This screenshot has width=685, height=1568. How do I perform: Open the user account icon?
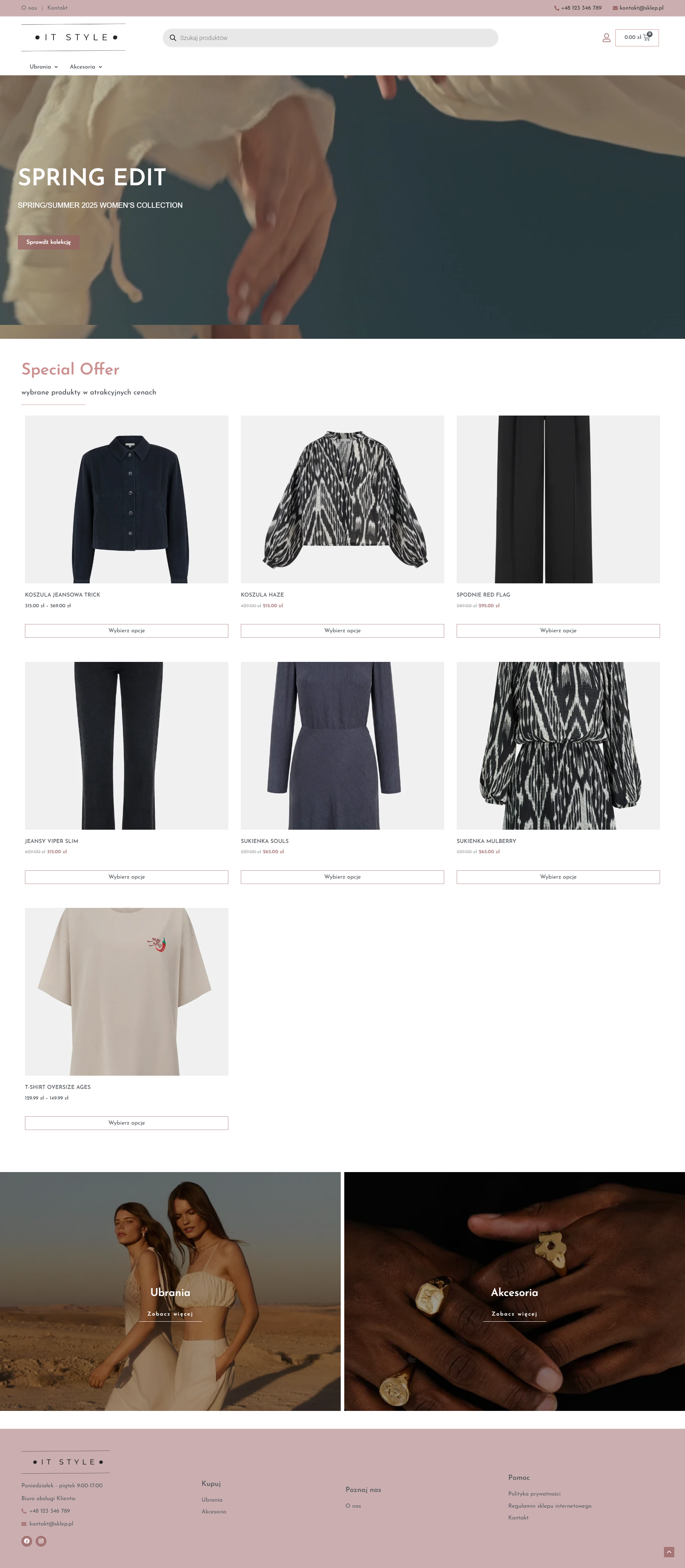coord(606,38)
